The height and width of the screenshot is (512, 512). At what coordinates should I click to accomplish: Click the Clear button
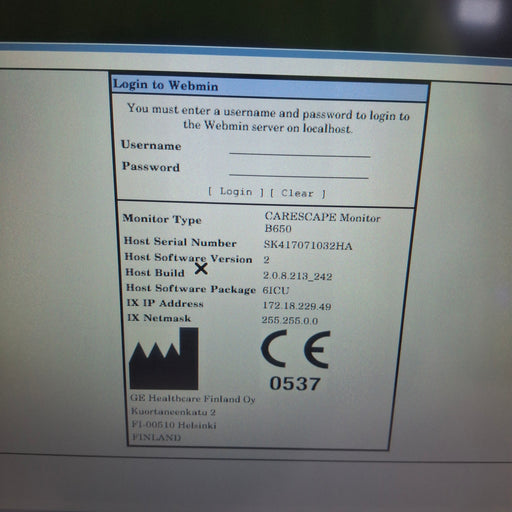click(298, 193)
